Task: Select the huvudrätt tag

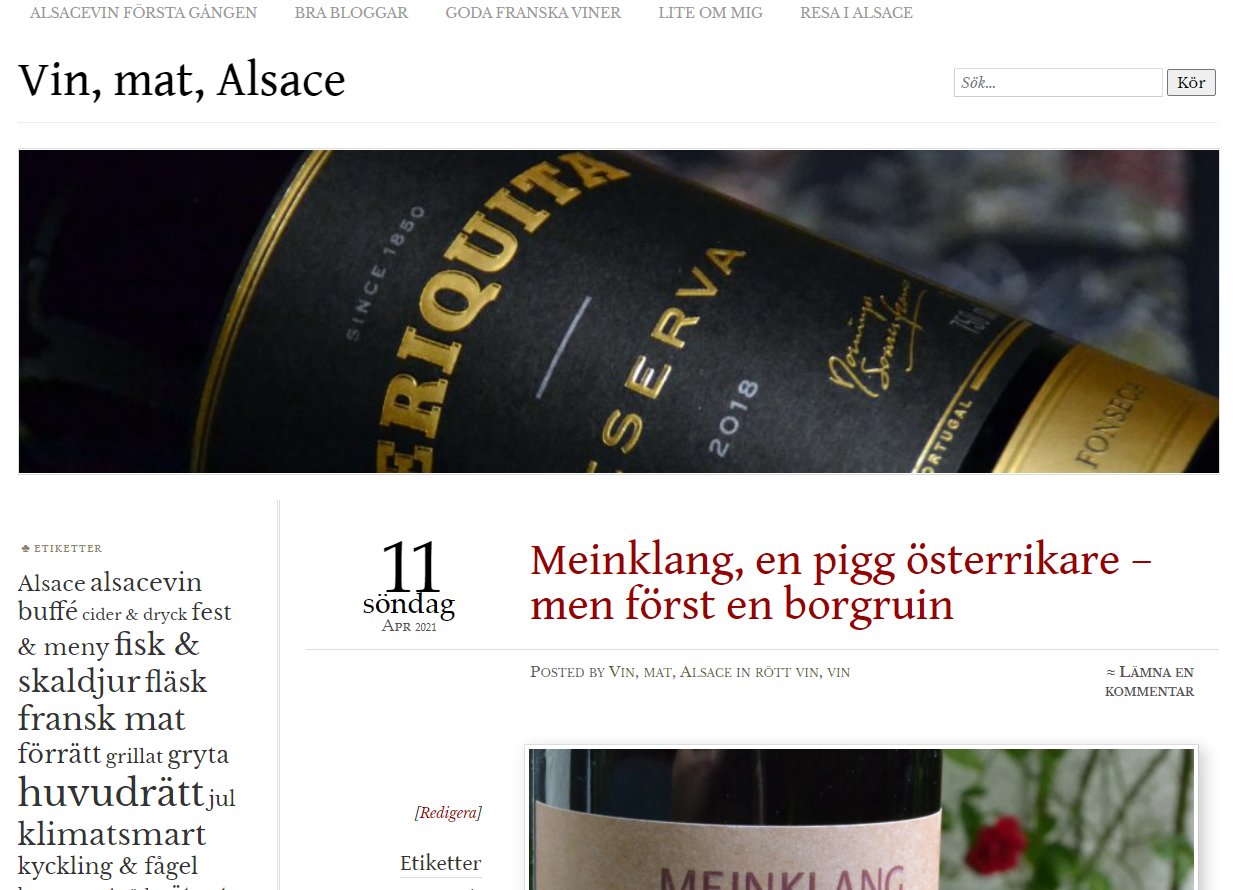Action: point(111,792)
